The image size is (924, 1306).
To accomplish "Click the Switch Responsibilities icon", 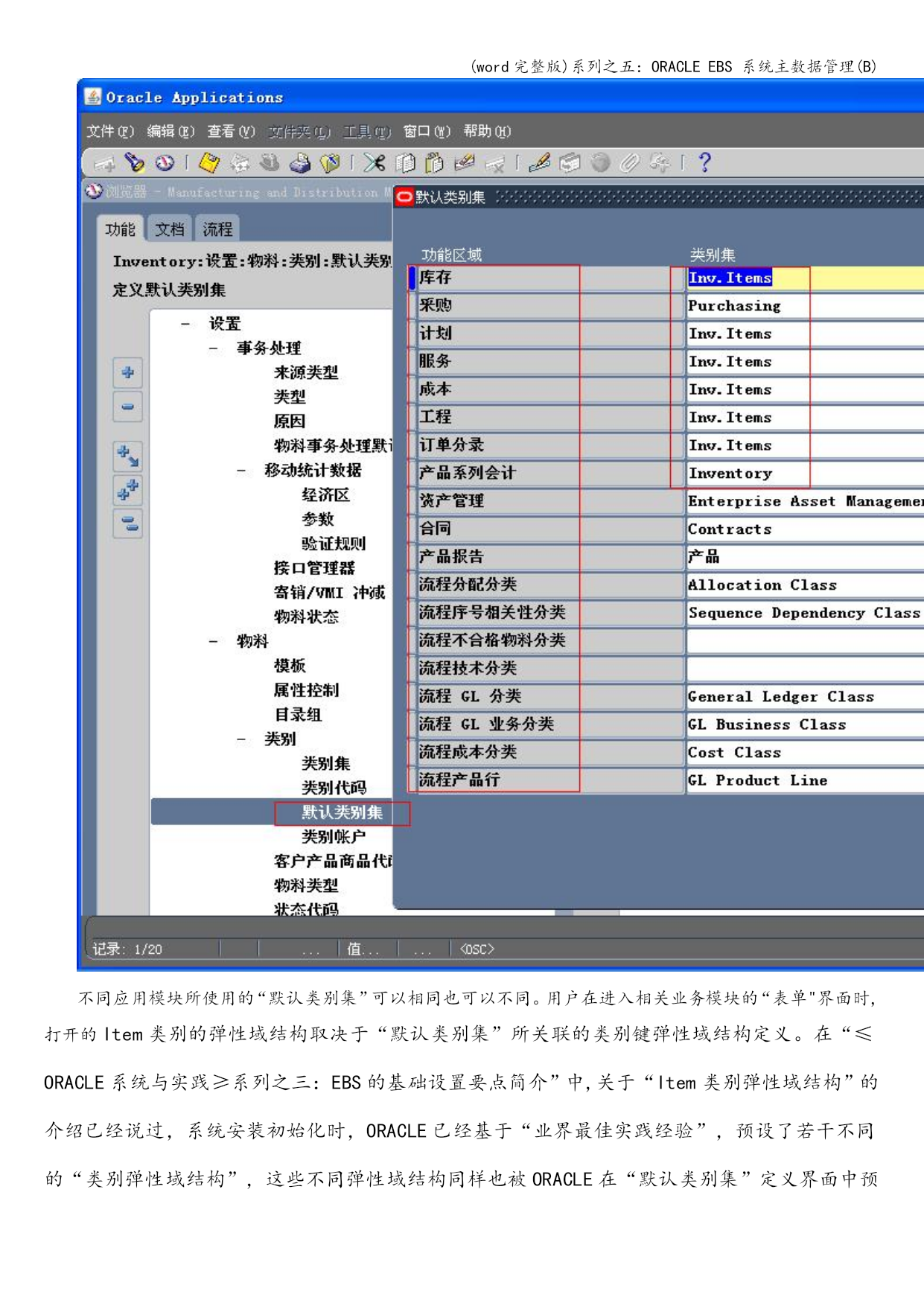I will (270, 162).
